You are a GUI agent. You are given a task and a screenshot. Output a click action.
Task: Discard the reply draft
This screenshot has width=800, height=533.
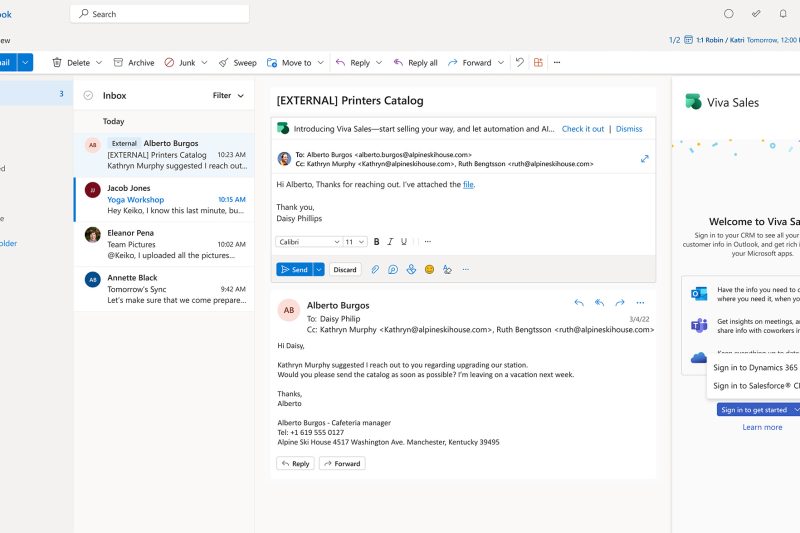[x=345, y=269]
